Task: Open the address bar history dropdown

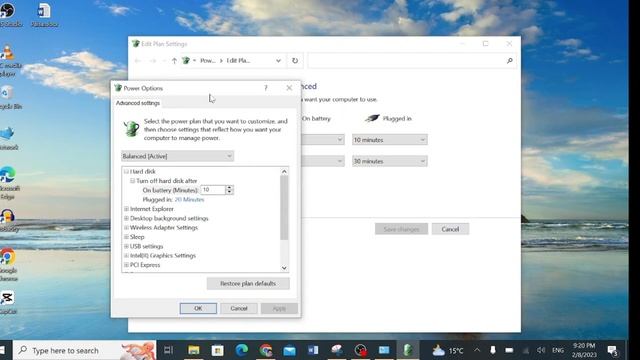Action: pos(278,61)
